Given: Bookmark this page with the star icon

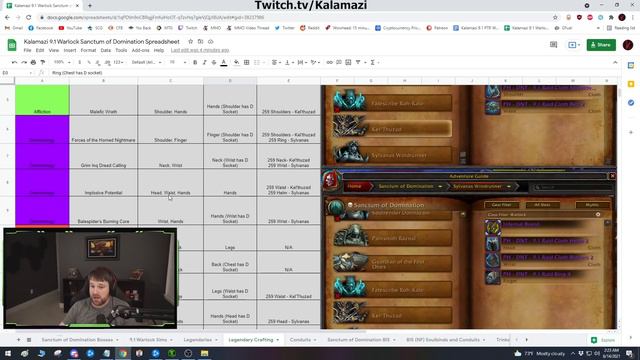Looking at the screenshot, I should pos(555,18).
